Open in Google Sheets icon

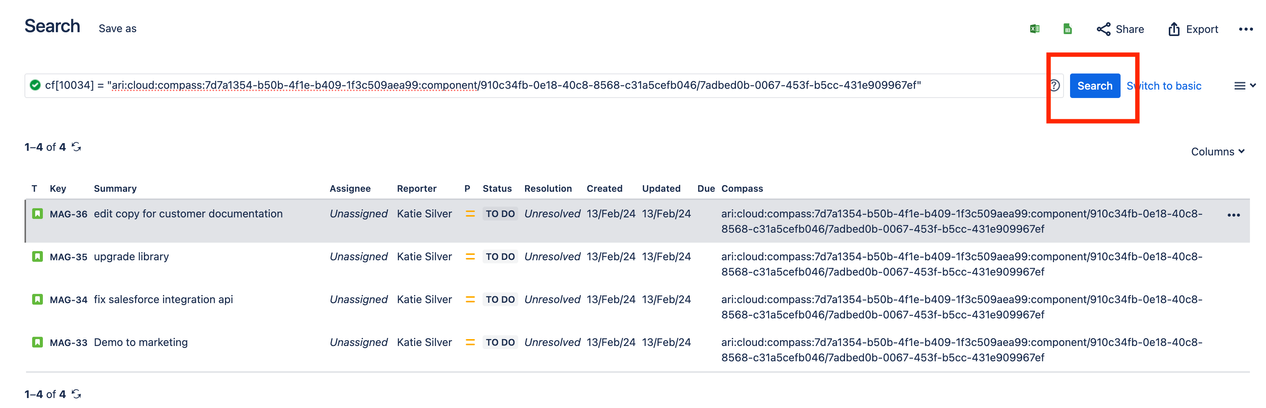pos(1068,29)
